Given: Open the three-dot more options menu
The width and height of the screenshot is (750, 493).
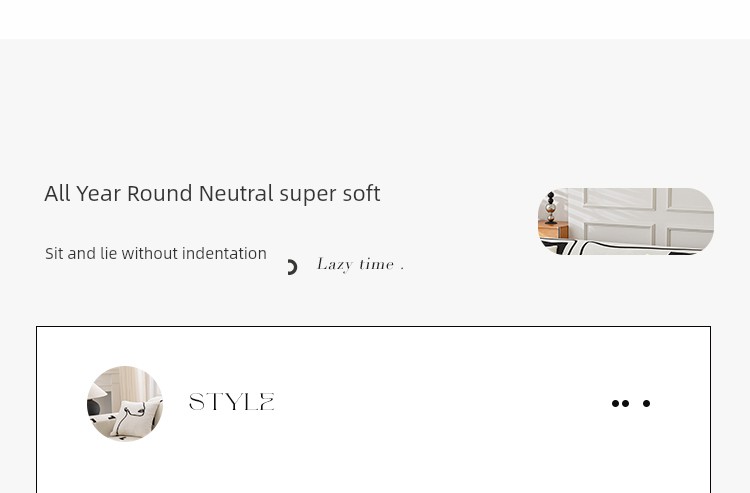Looking at the screenshot, I should [x=631, y=404].
